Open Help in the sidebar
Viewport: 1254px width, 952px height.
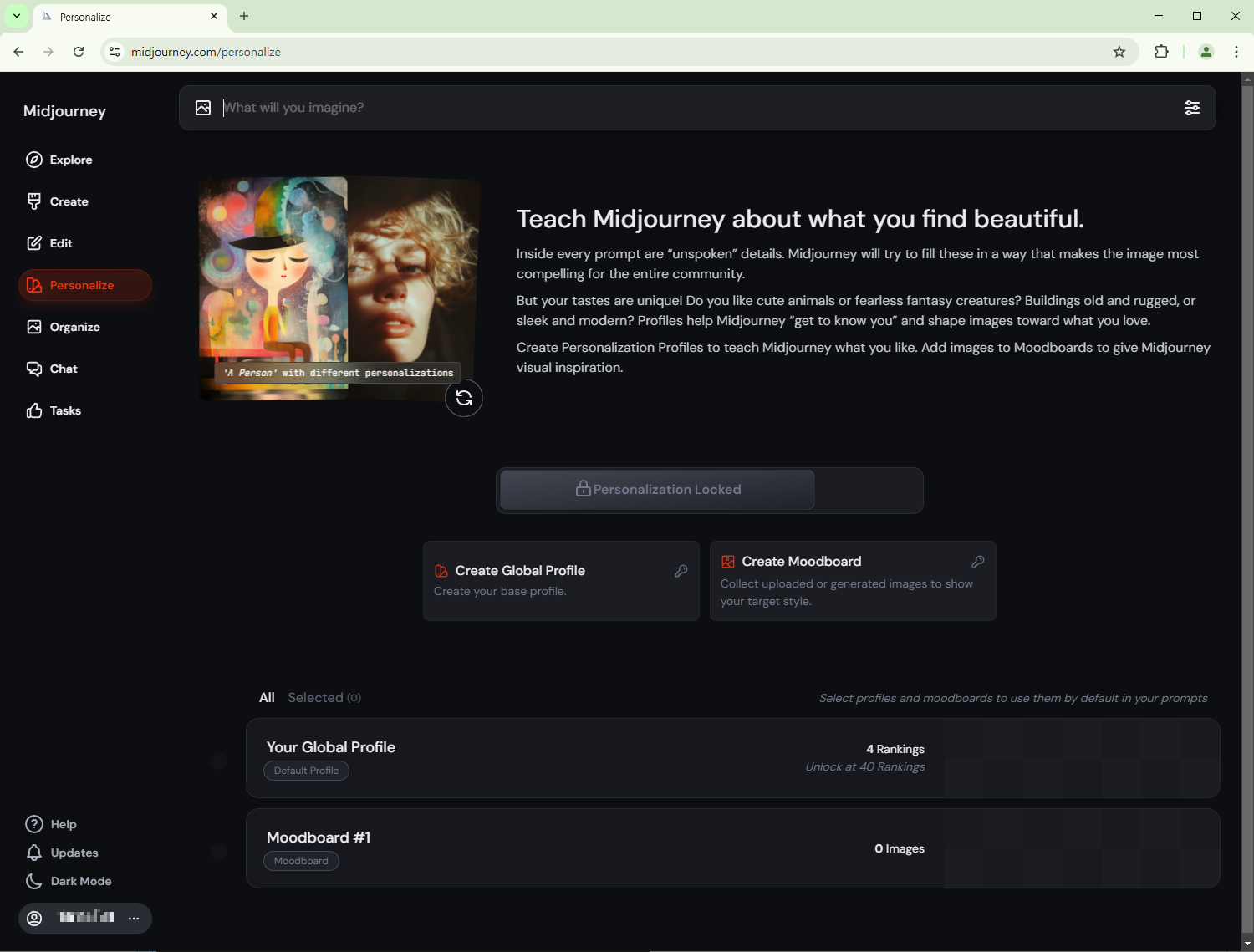coord(51,824)
